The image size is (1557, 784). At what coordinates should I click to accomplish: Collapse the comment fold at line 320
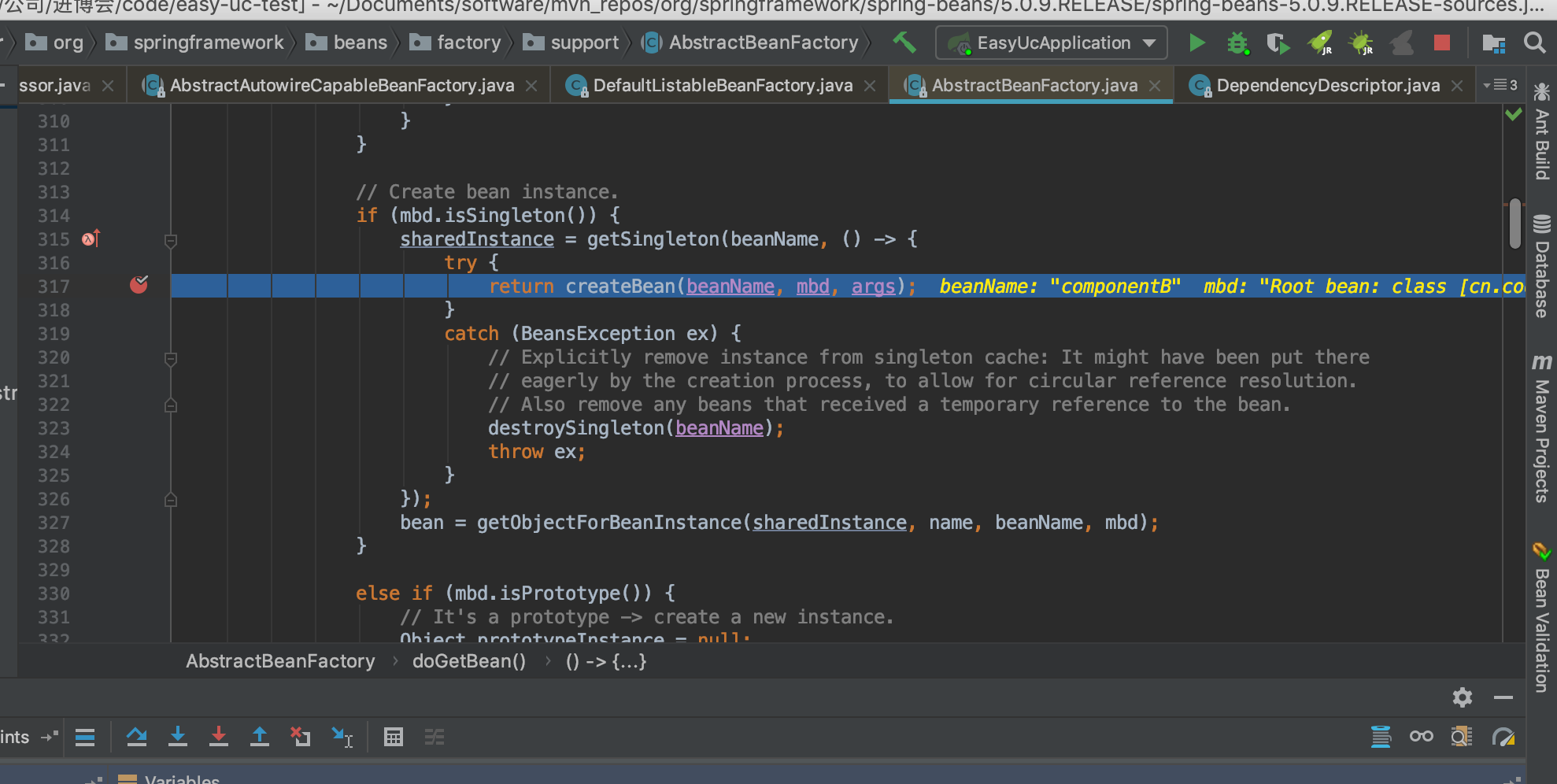click(171, 358)
